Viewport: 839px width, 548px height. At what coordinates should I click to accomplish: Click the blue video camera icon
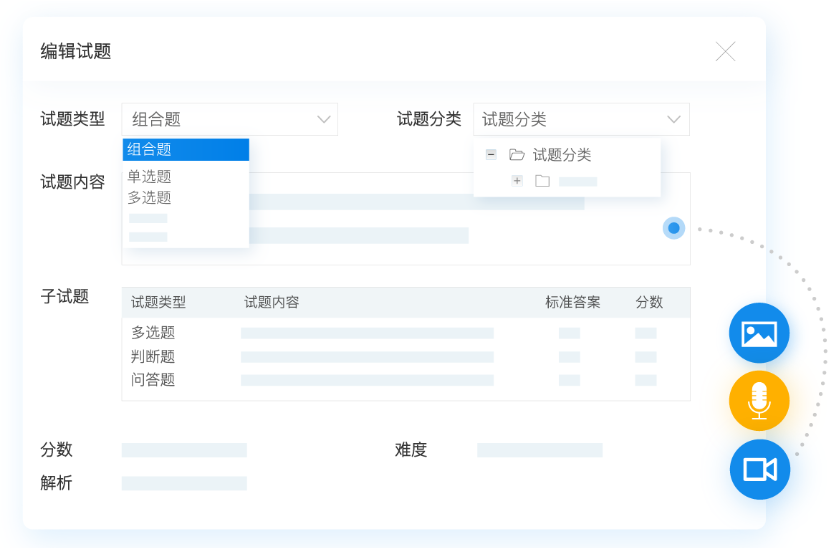pyautogui.click(x=759, y=469)
